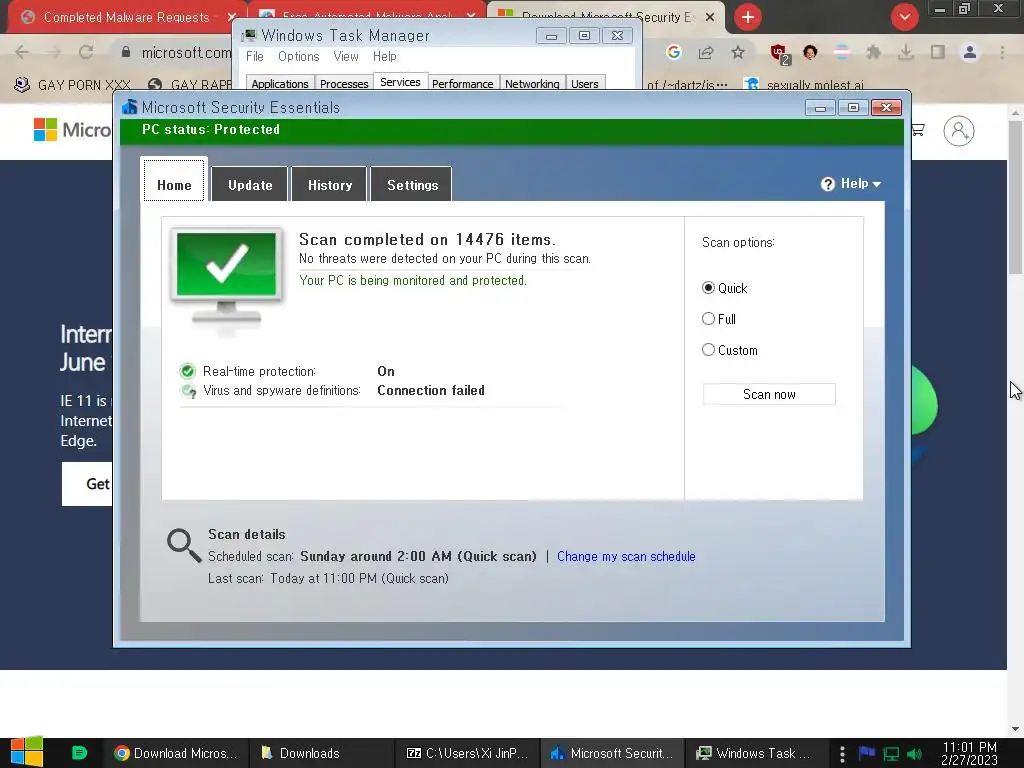Click the magnifier Scan details icon
The image size is (1024, 768).
click(184, 545)
